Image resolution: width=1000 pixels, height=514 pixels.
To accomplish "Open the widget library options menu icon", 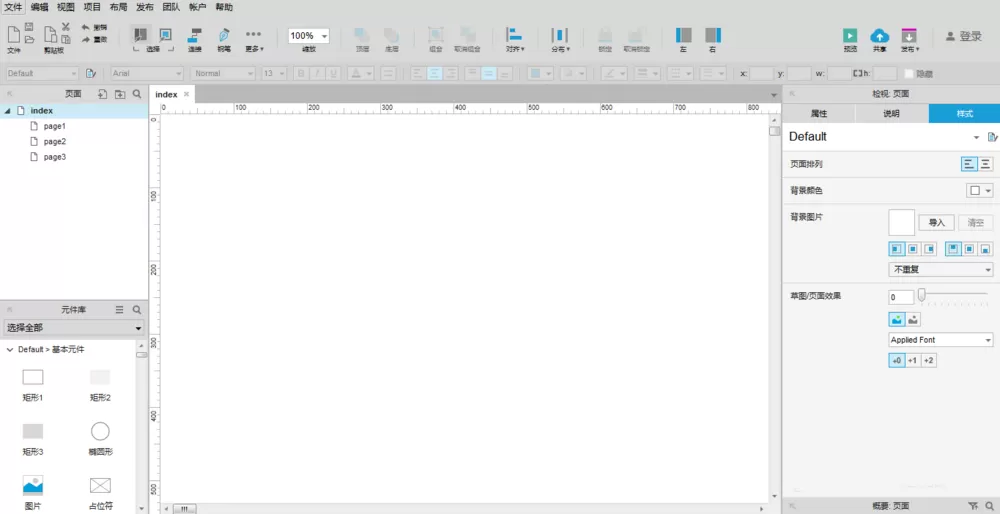I will coord(119,309).
